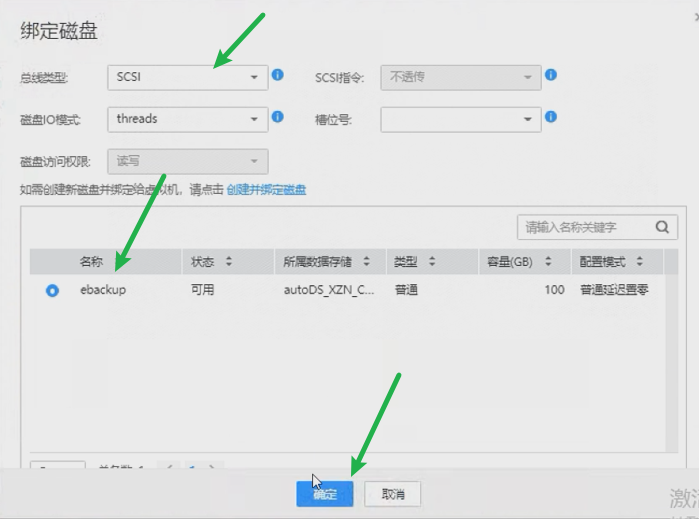The image size is (699, 519).
Task: Select the ebackup row name
Action: click(x=103, y=290)
